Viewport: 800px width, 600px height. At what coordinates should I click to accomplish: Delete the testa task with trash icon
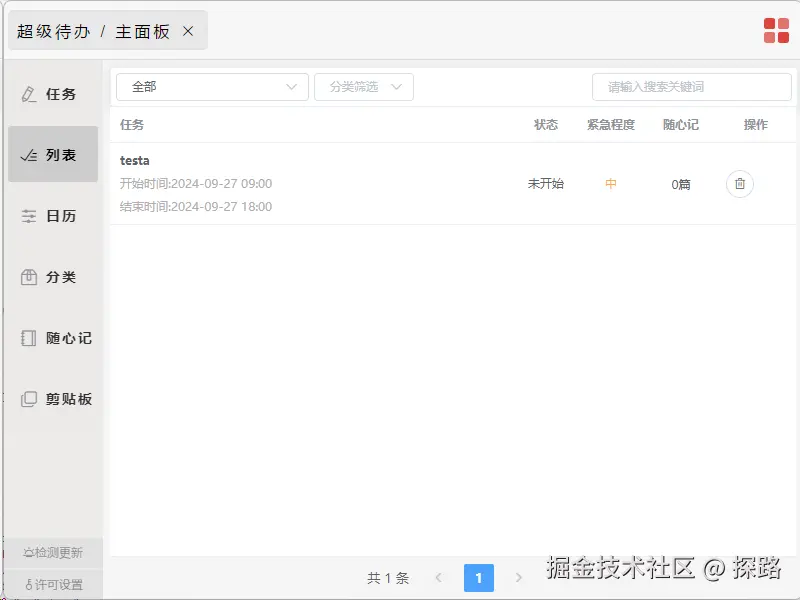740,184
